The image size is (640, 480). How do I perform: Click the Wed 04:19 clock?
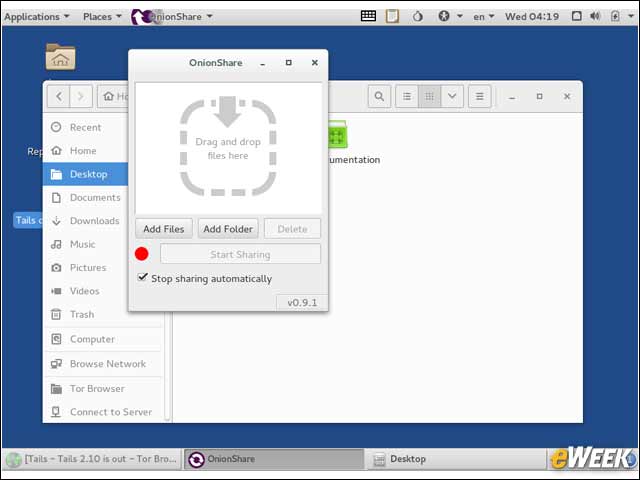tap(532, 17)
